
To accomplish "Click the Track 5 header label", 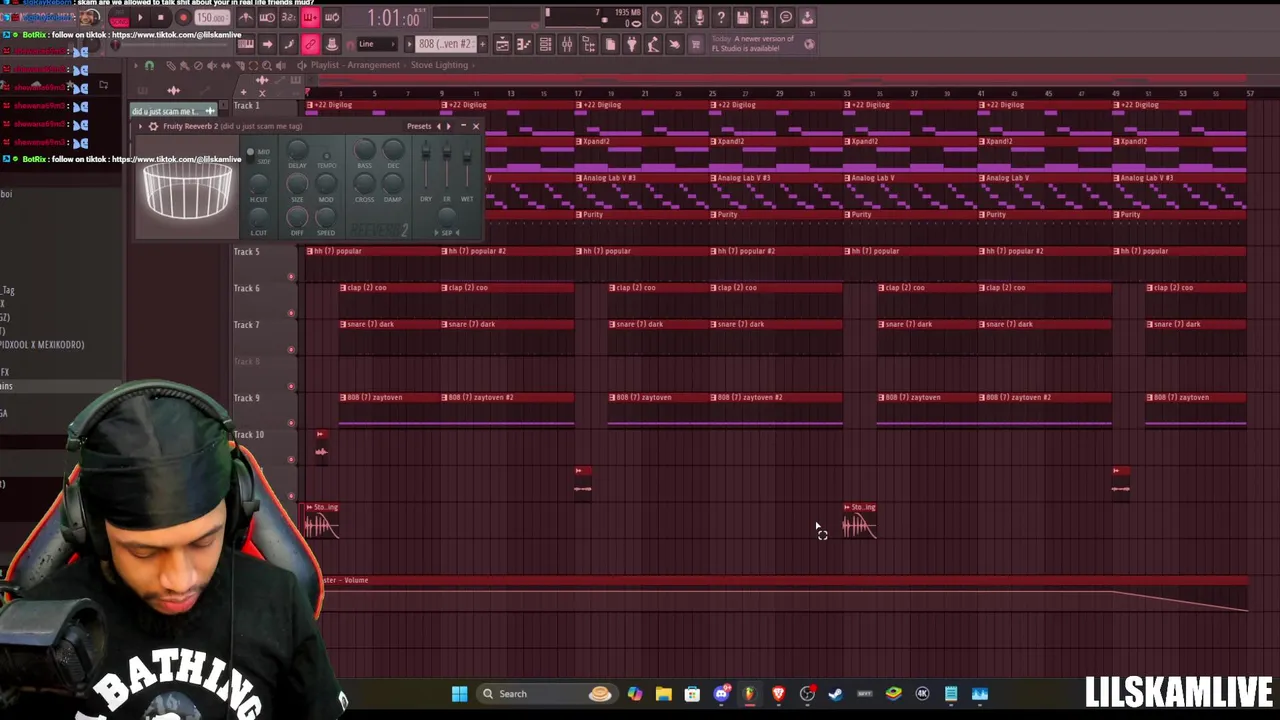I will coord(246,251).
